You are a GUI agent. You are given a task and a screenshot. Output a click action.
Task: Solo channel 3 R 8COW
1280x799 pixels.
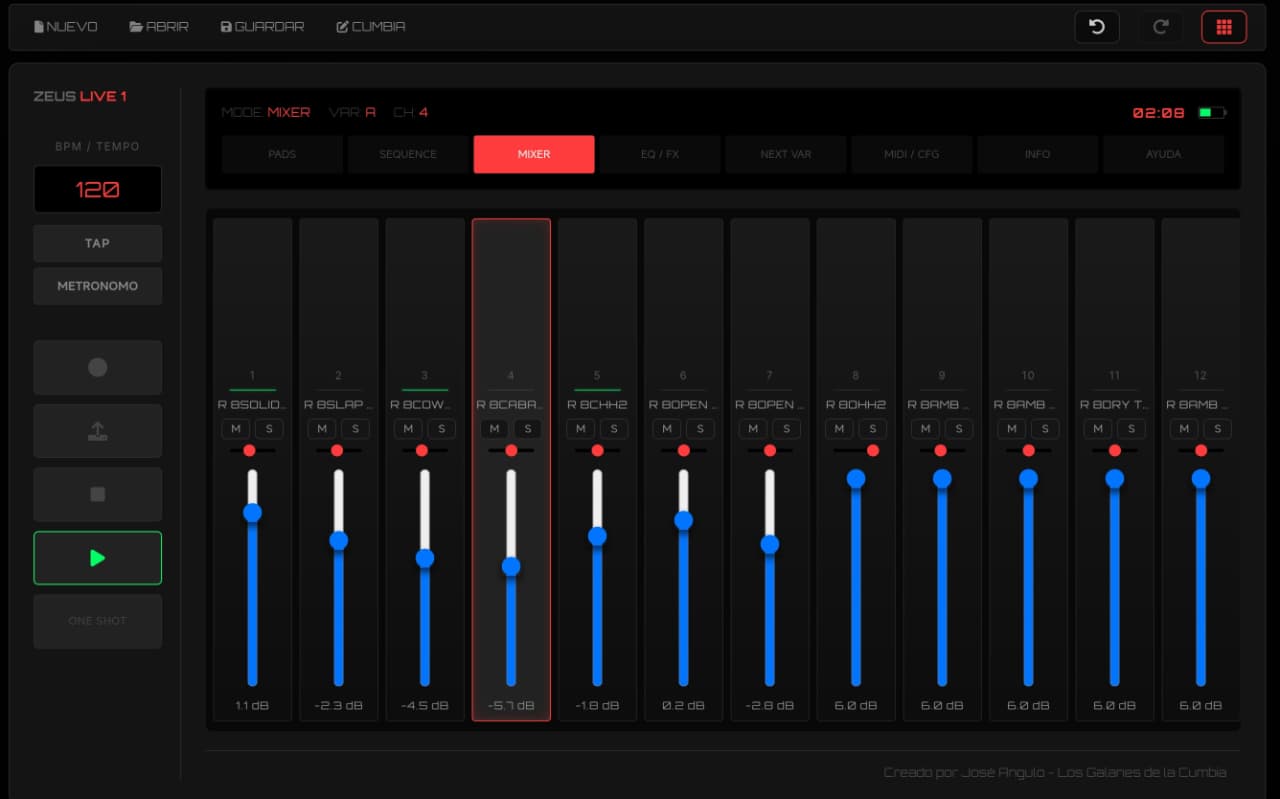click(441, 429)
